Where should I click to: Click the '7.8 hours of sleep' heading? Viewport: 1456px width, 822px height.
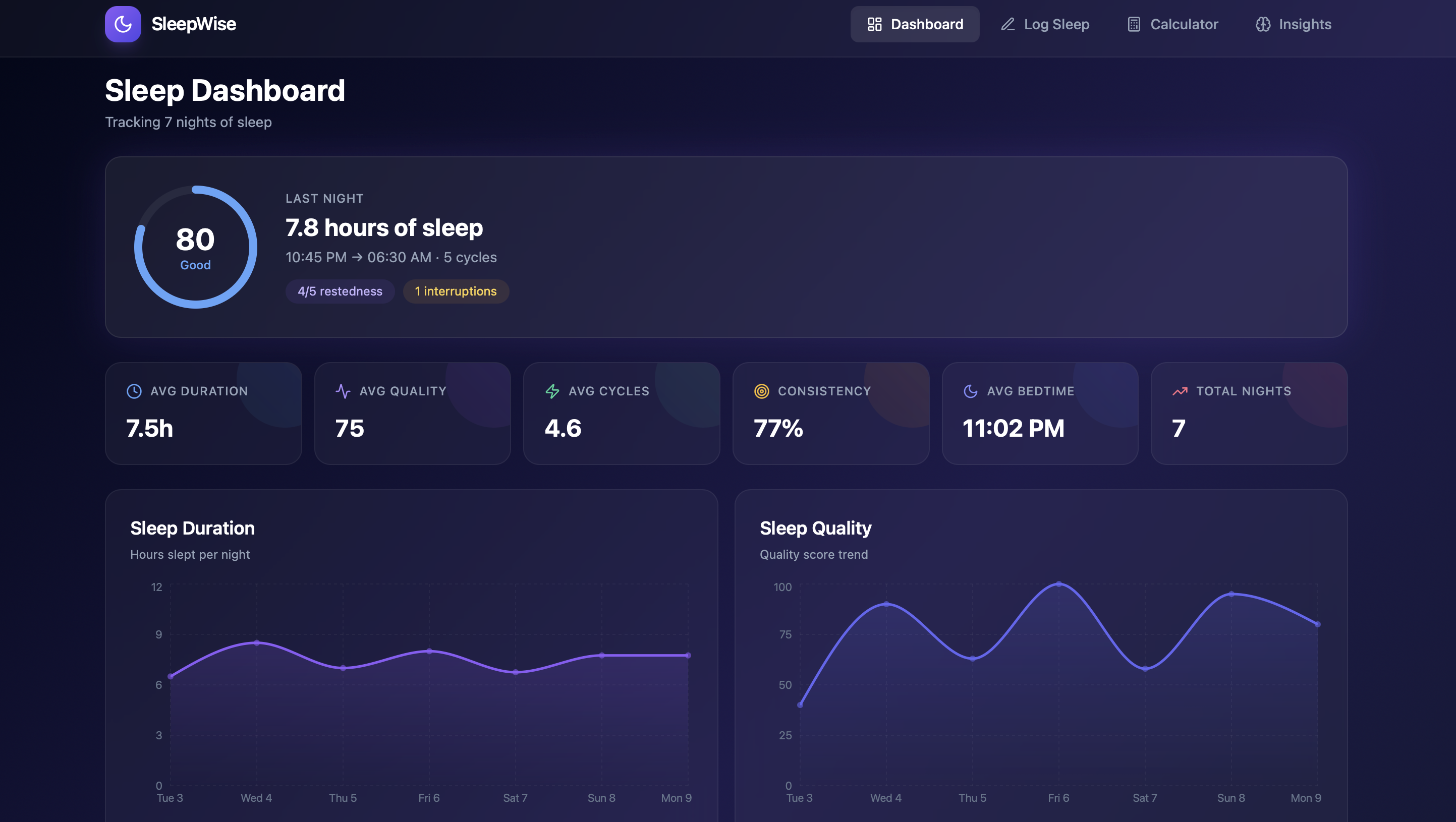pos(384,227)
